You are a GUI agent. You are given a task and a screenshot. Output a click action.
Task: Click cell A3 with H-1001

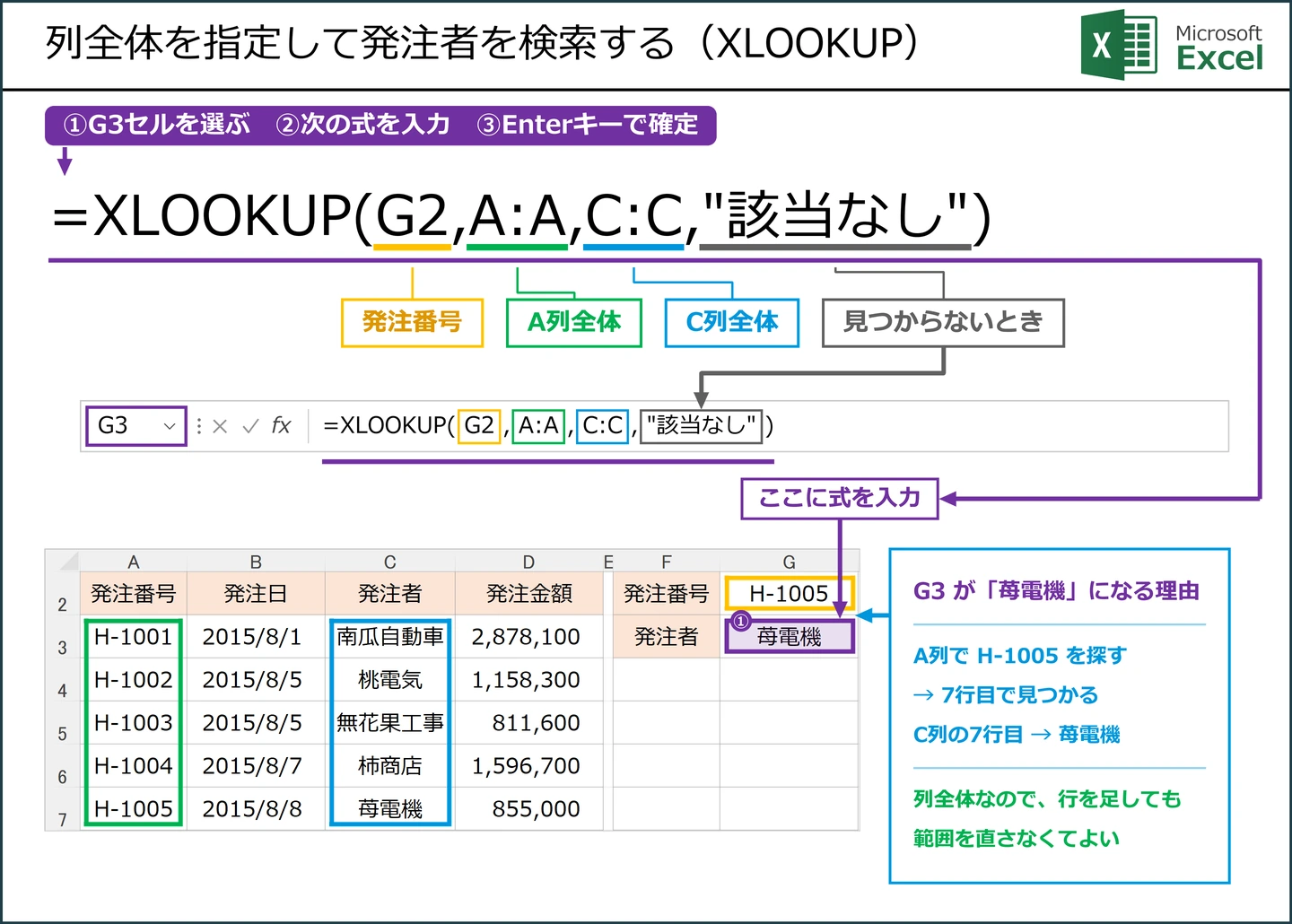click(x=134, y=637)
